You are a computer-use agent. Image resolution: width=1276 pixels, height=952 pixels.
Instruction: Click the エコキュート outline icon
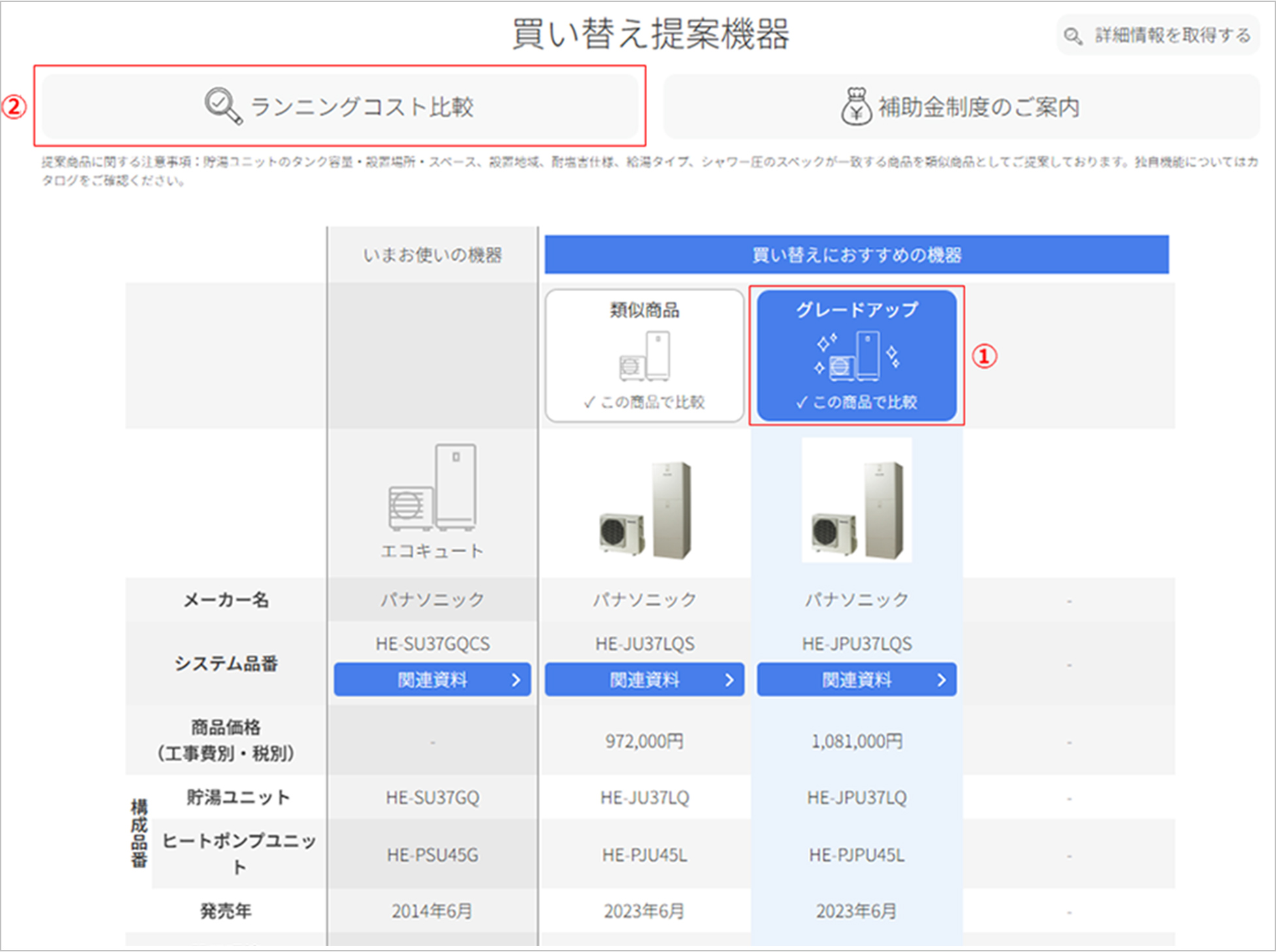(x=432, y=488)
